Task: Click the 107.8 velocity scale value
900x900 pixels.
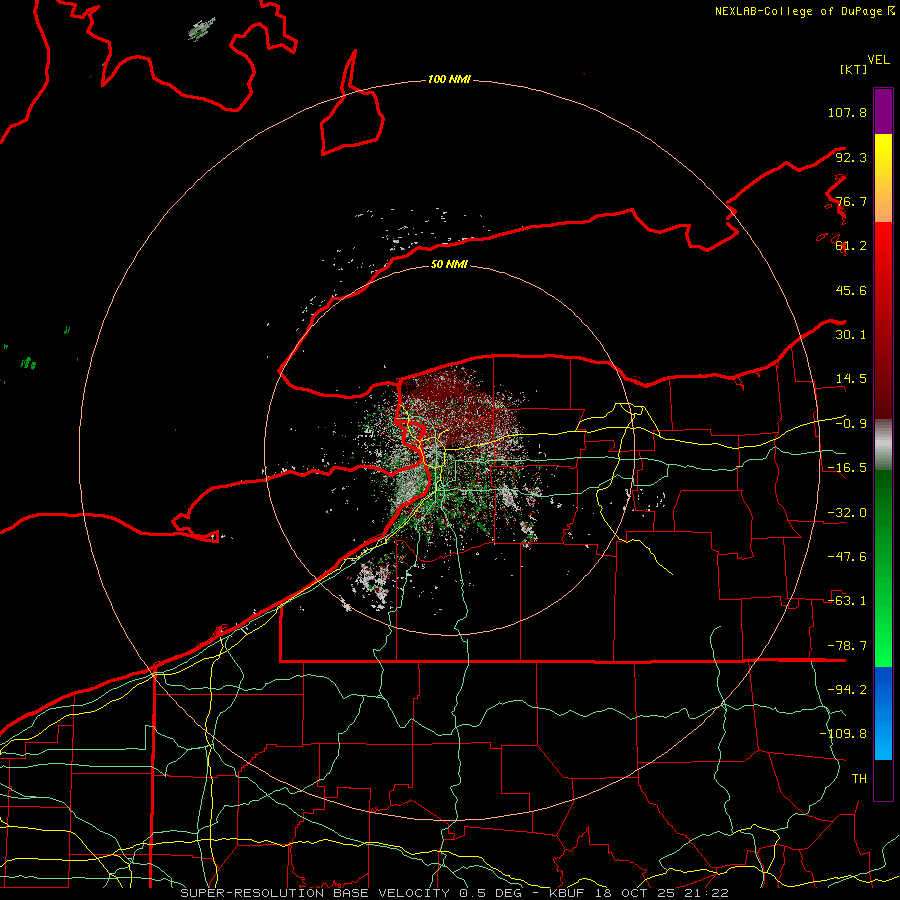Action: [x=847, y=112]
